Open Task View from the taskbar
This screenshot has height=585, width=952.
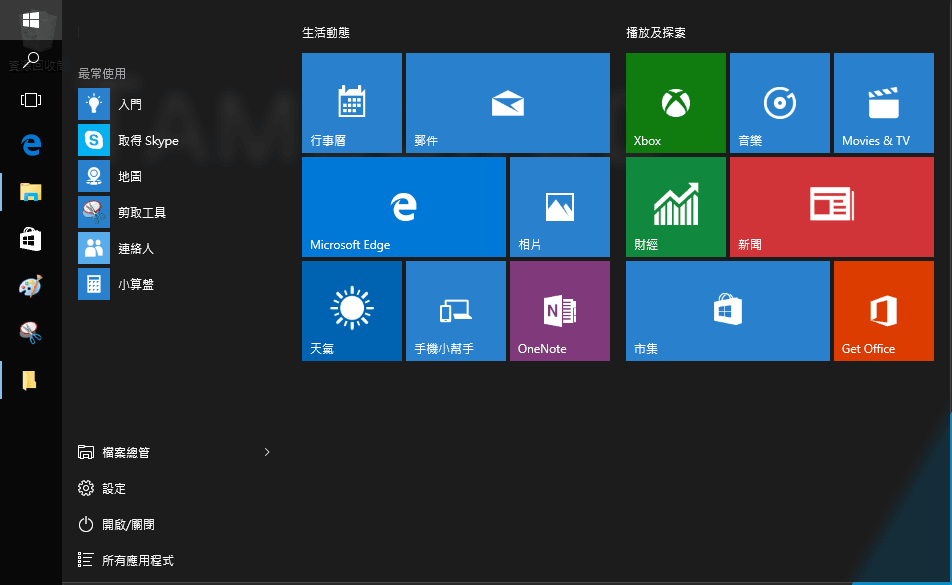pos(30,100)
